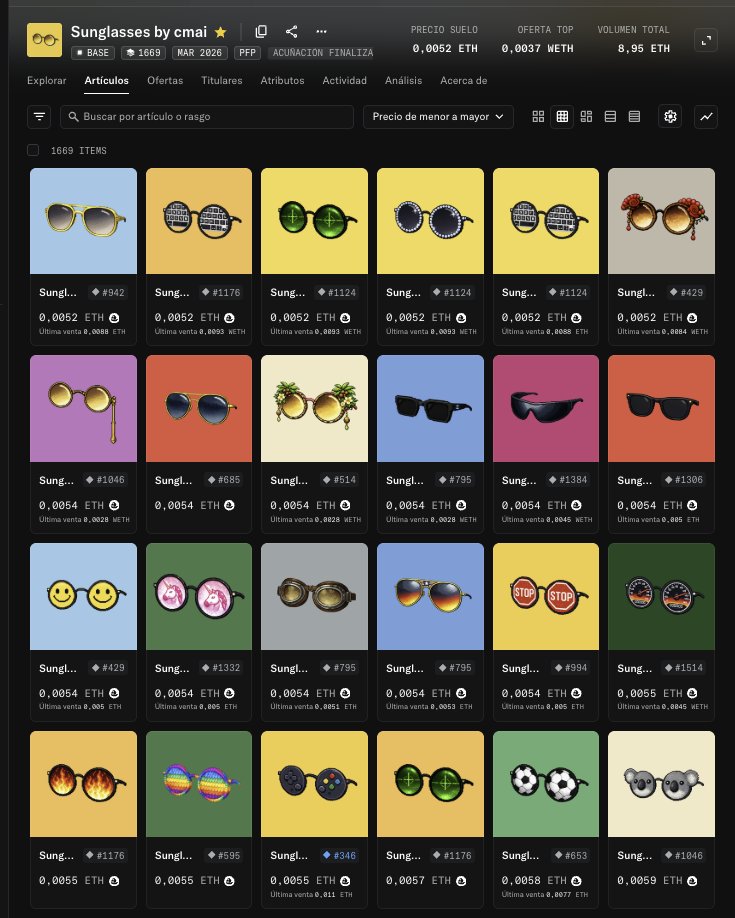735x918 pixels.
Task: Click rarity rank #653 badge
Action: [570, 855]
